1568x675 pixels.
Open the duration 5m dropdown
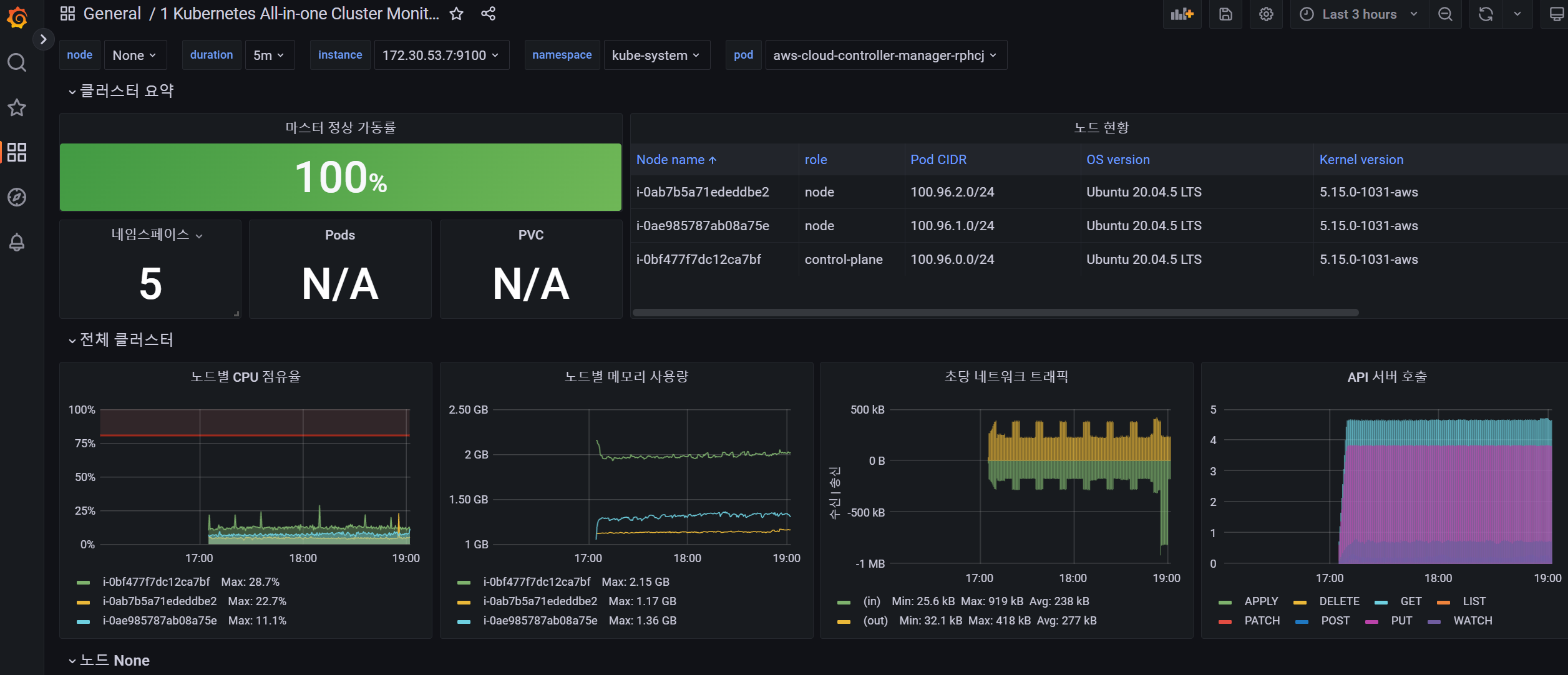(269, 56)
